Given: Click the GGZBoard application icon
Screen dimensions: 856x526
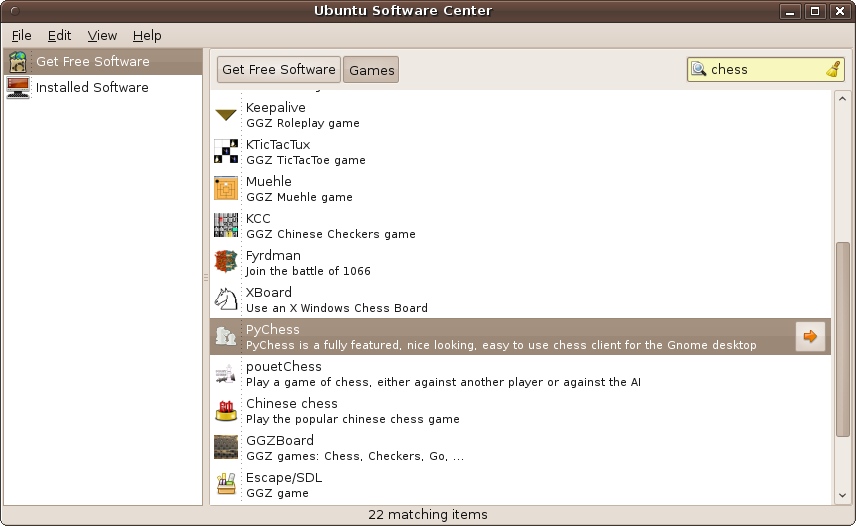Looking at the screenshot, I should (x=225, y=447).
